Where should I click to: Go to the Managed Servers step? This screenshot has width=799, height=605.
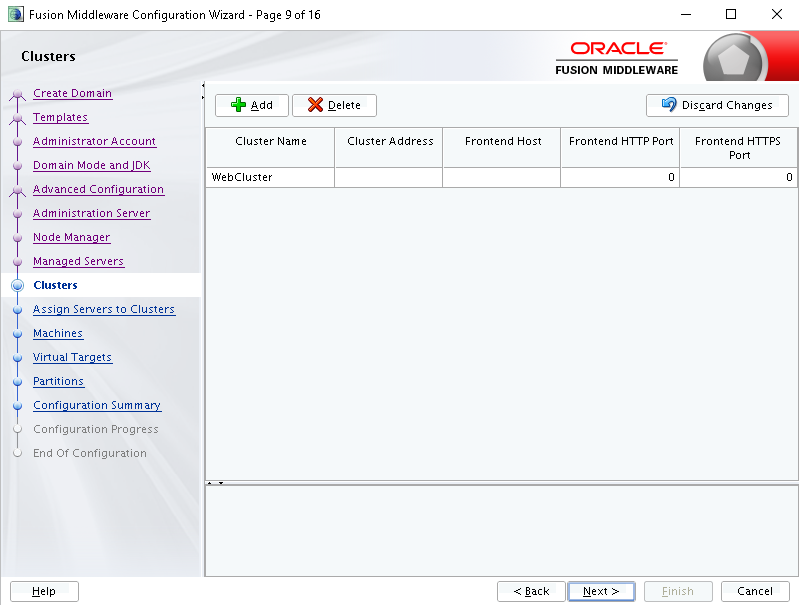tap(78, 261)
